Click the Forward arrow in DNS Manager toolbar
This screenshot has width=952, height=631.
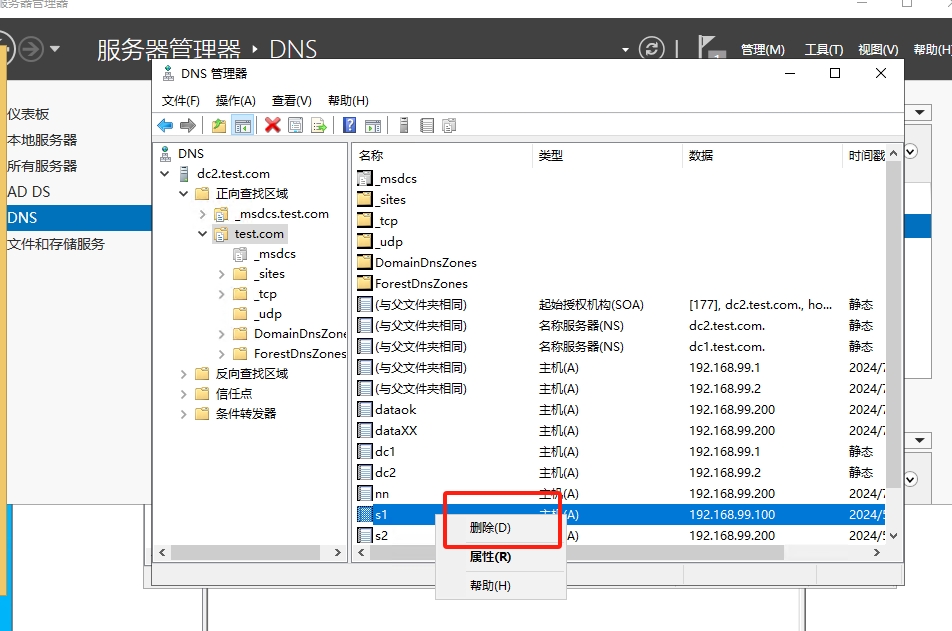click(x=188, y=126)
